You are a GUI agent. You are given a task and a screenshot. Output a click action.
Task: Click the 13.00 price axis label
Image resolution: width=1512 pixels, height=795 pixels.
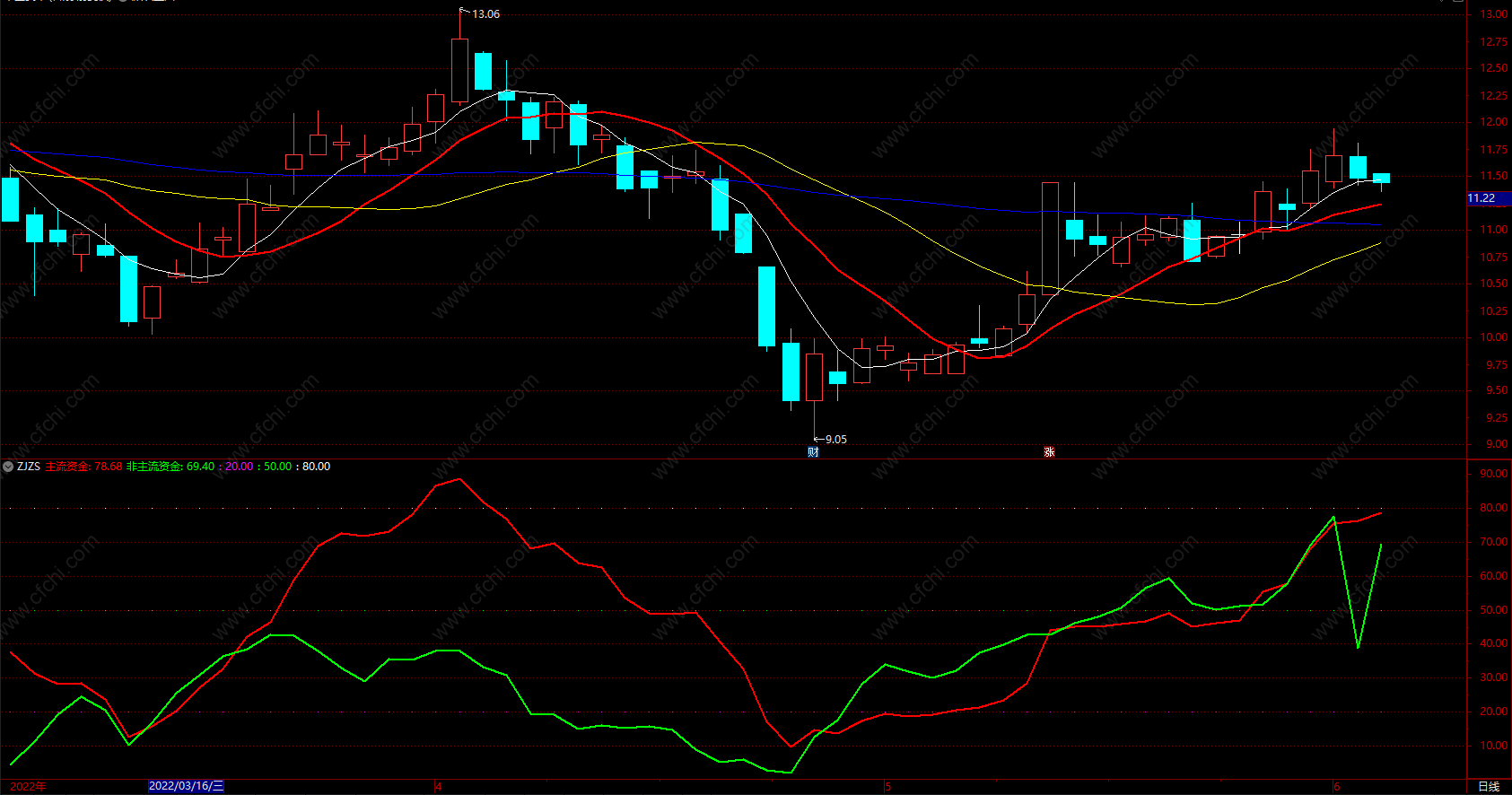tap(1494, 14)
